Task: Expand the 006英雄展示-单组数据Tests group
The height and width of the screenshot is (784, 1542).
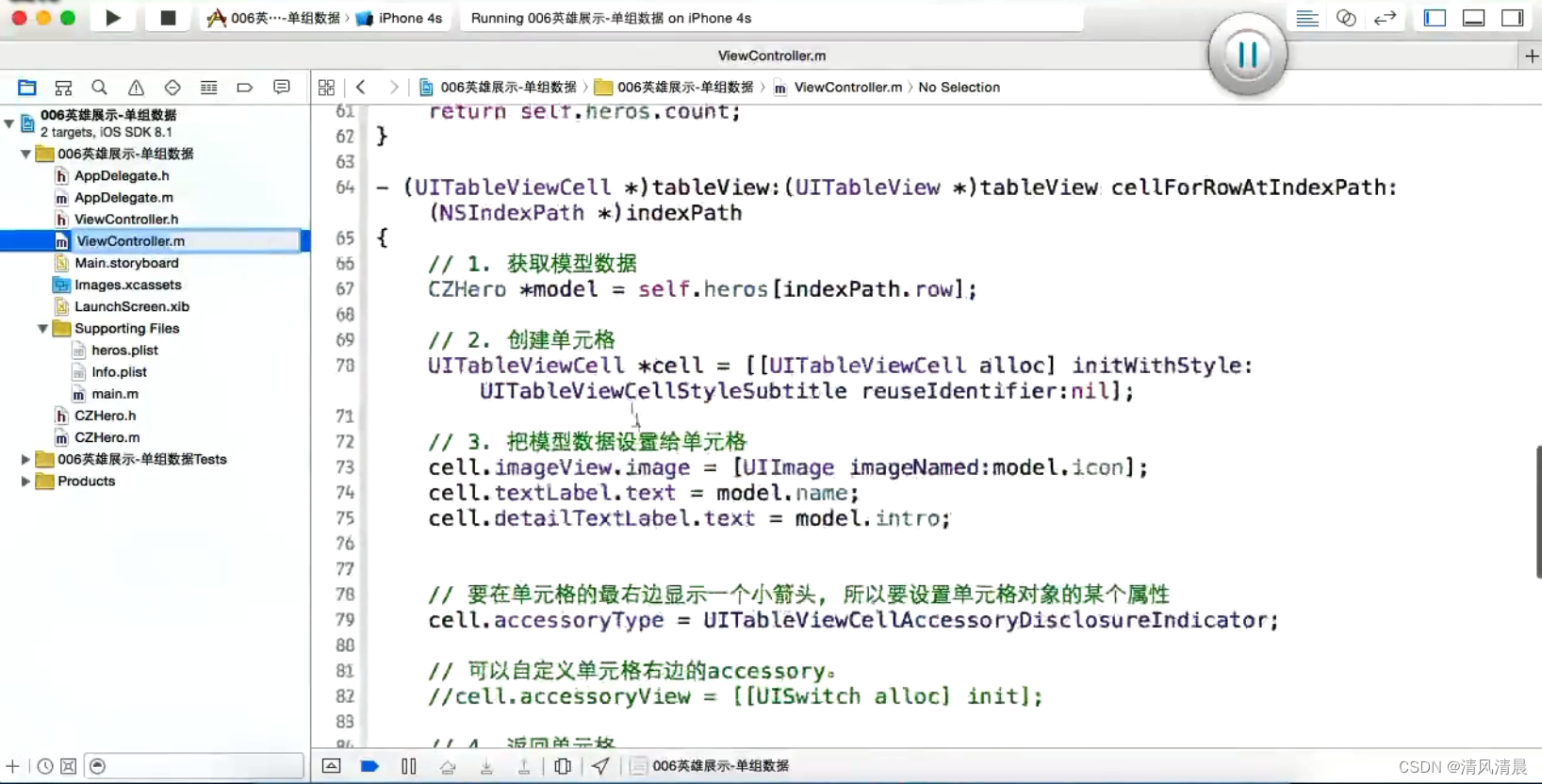Action: point(25,460)
